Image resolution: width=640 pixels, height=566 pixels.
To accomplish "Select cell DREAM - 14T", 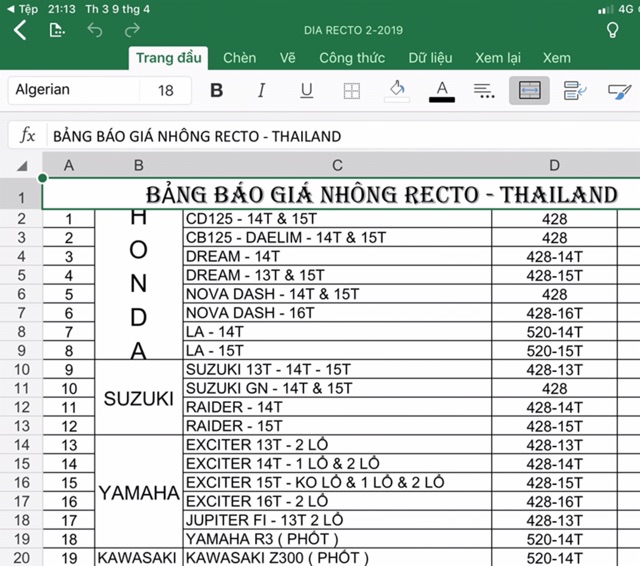I will pos(337,256).
